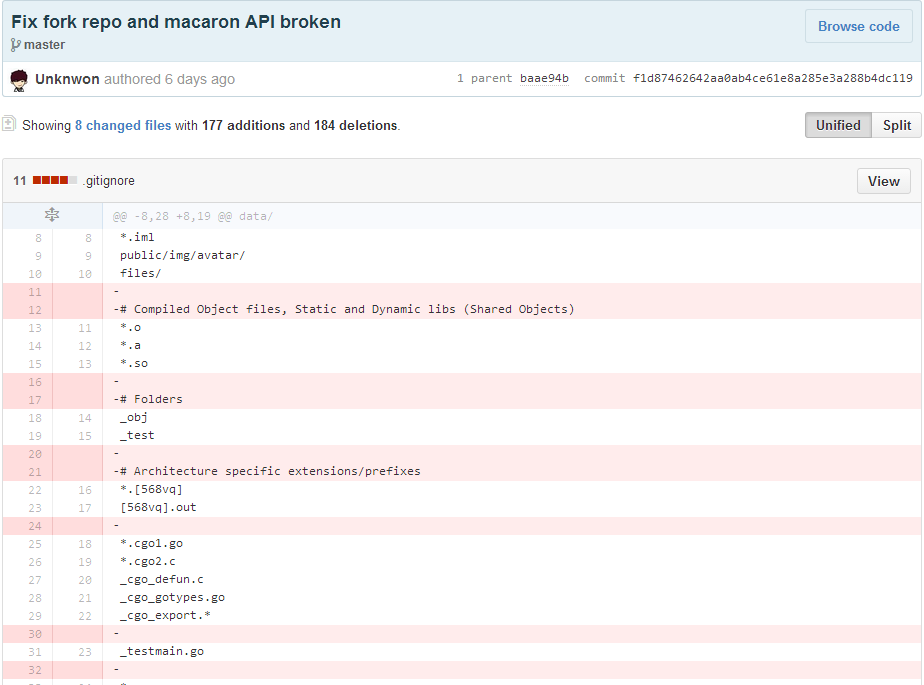Image resolution: width=924 pixels, height=685 pixels.
Task: Select the master branch label
Action: coord(44,45)
